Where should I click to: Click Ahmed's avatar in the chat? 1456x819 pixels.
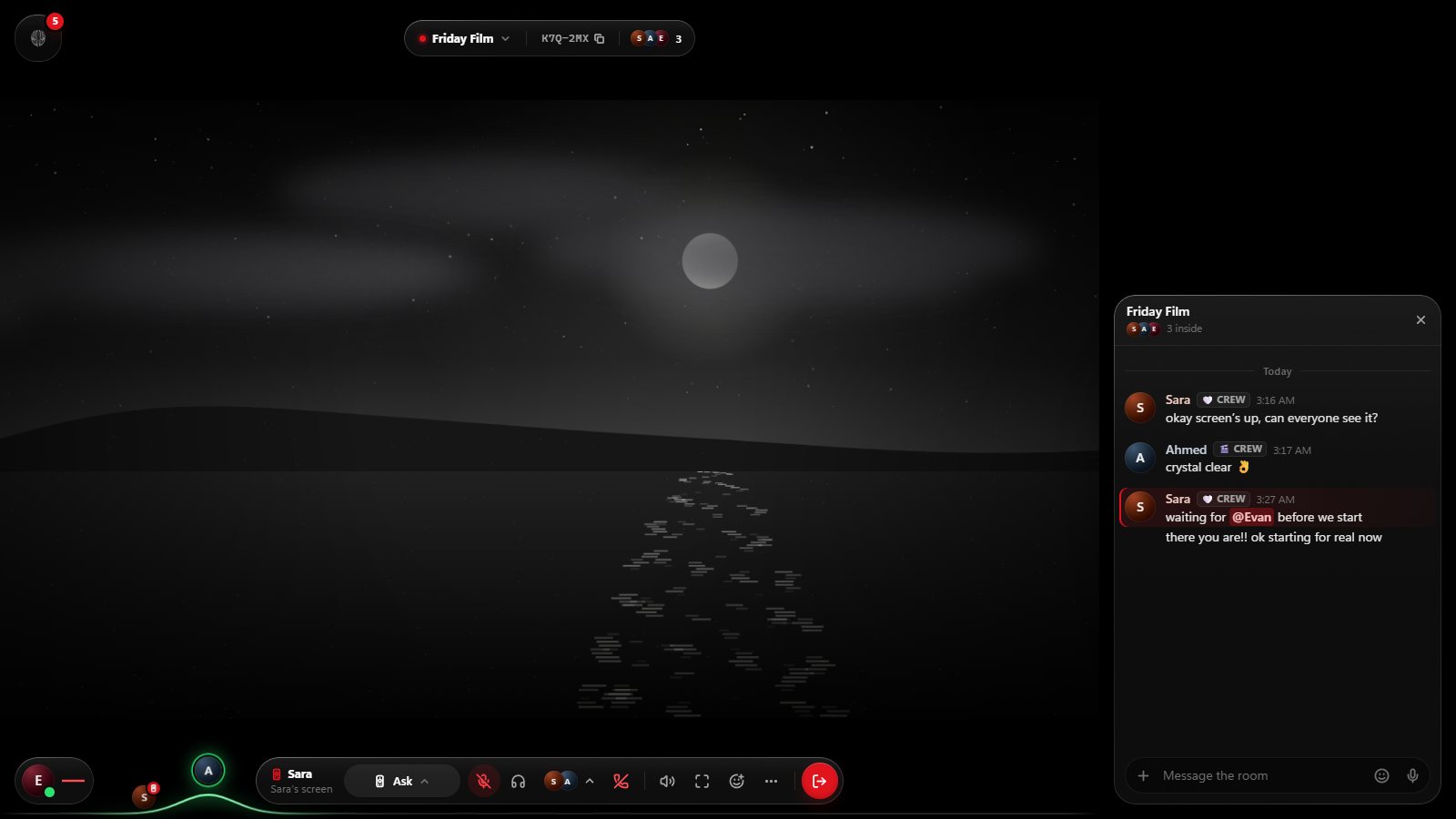pyautogui.click(x=1140, y=458)
